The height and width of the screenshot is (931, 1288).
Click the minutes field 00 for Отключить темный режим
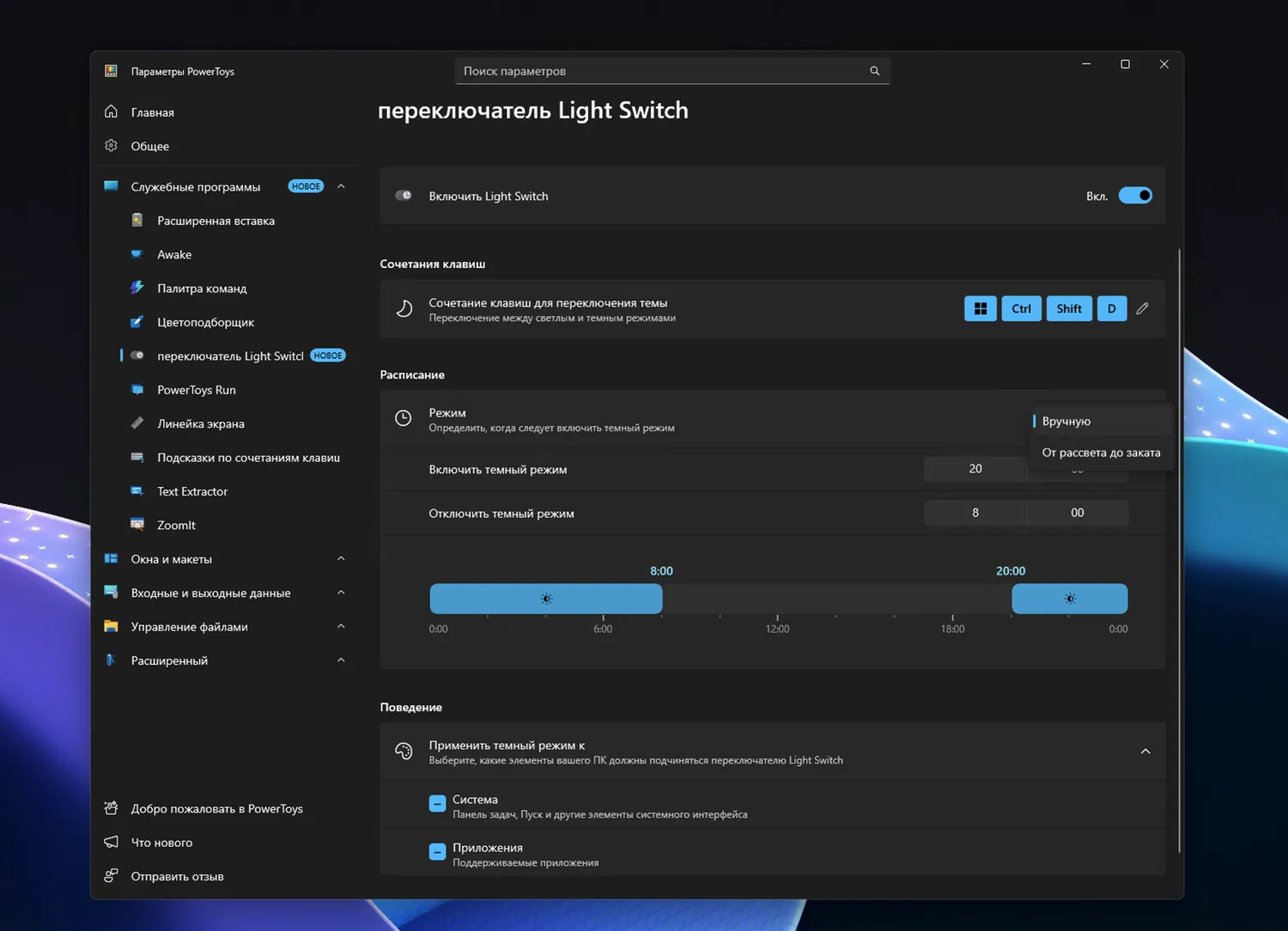pos(1078,513)
